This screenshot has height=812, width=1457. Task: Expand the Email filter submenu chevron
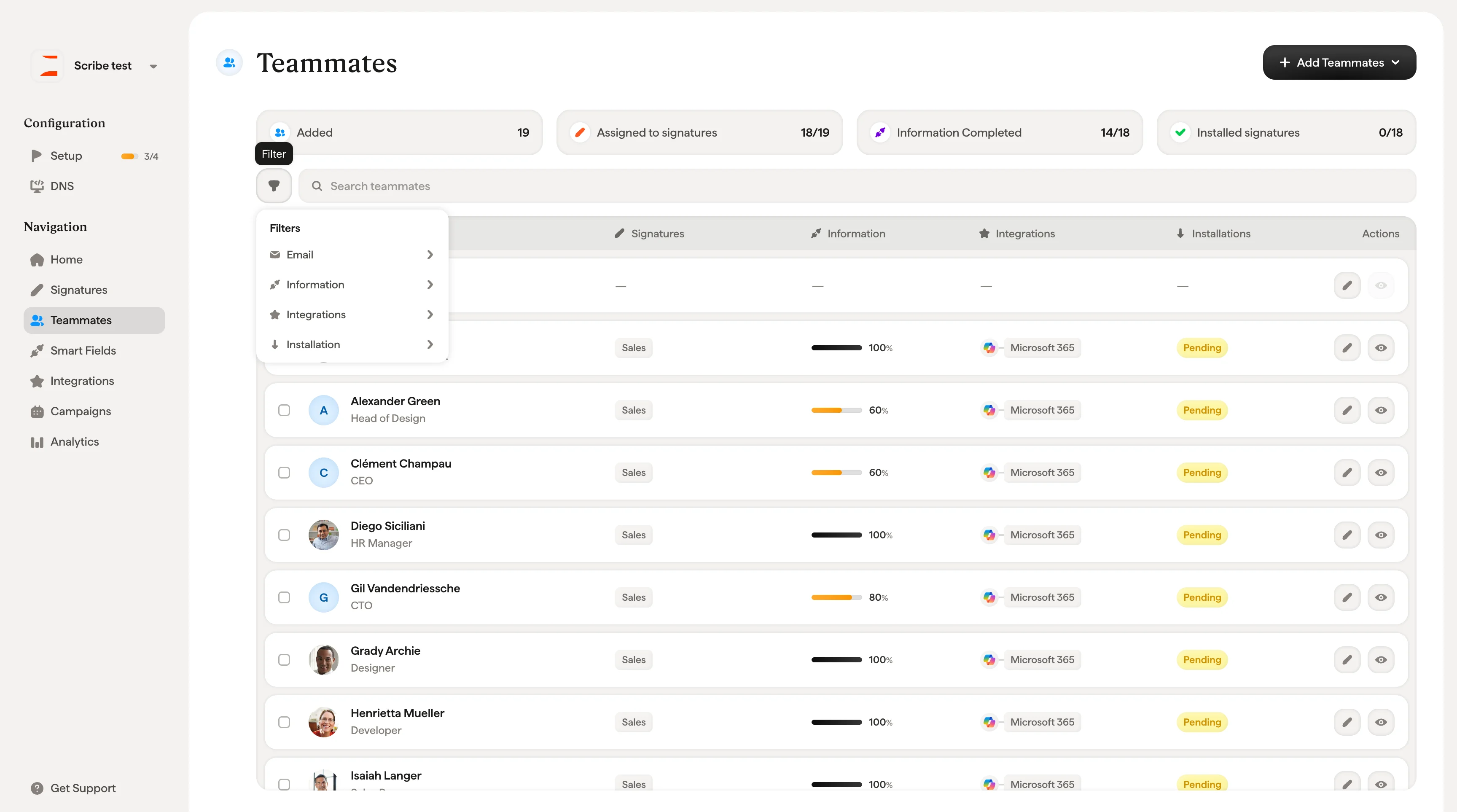tap(430, 255)
